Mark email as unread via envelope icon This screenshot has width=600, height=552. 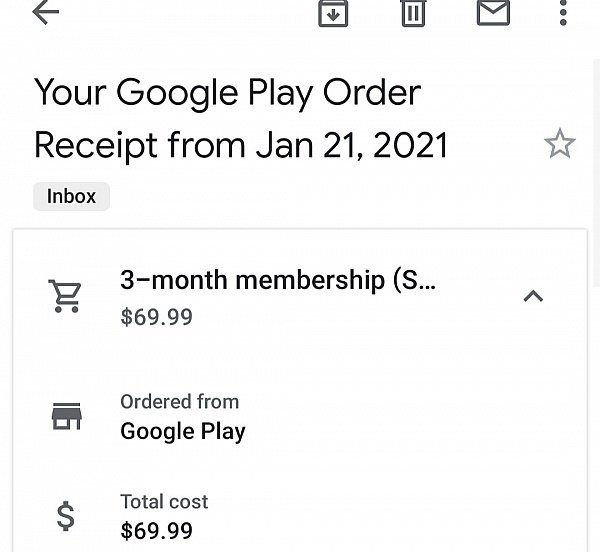[493, 12]
